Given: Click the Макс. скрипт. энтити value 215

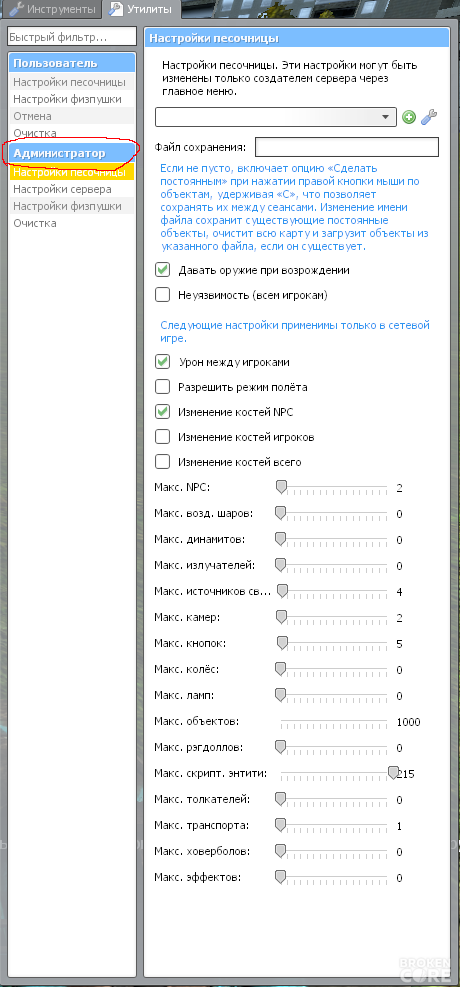Looking at the screenshot, I should [405, 774].
